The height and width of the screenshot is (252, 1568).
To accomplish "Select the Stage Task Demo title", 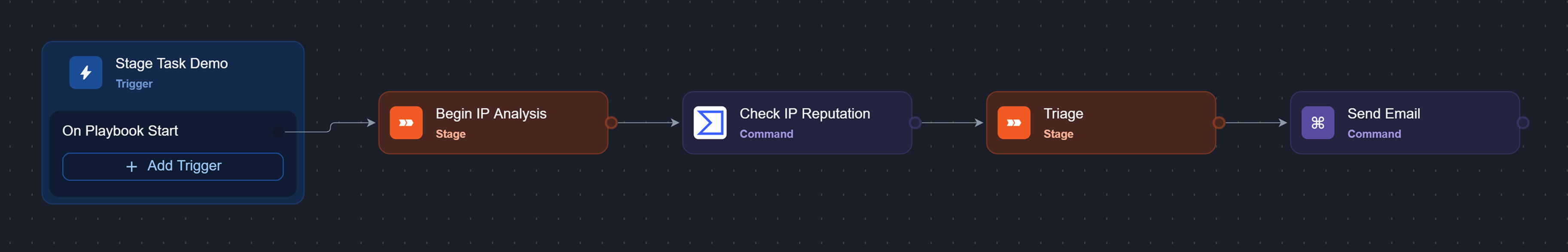I will pos(172,63).
